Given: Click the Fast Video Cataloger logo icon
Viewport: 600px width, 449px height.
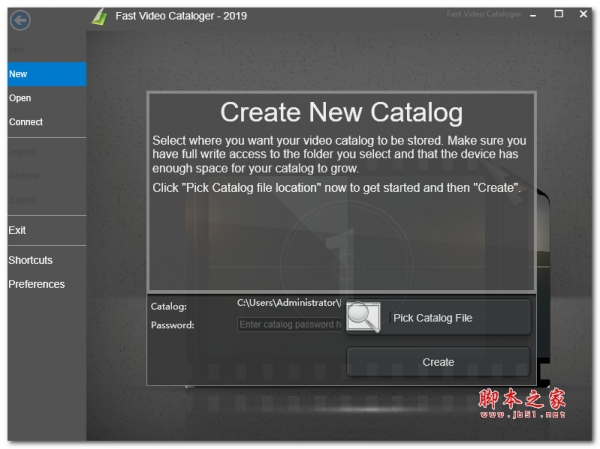Looking at the screenshot, I should tap(100, 17).
